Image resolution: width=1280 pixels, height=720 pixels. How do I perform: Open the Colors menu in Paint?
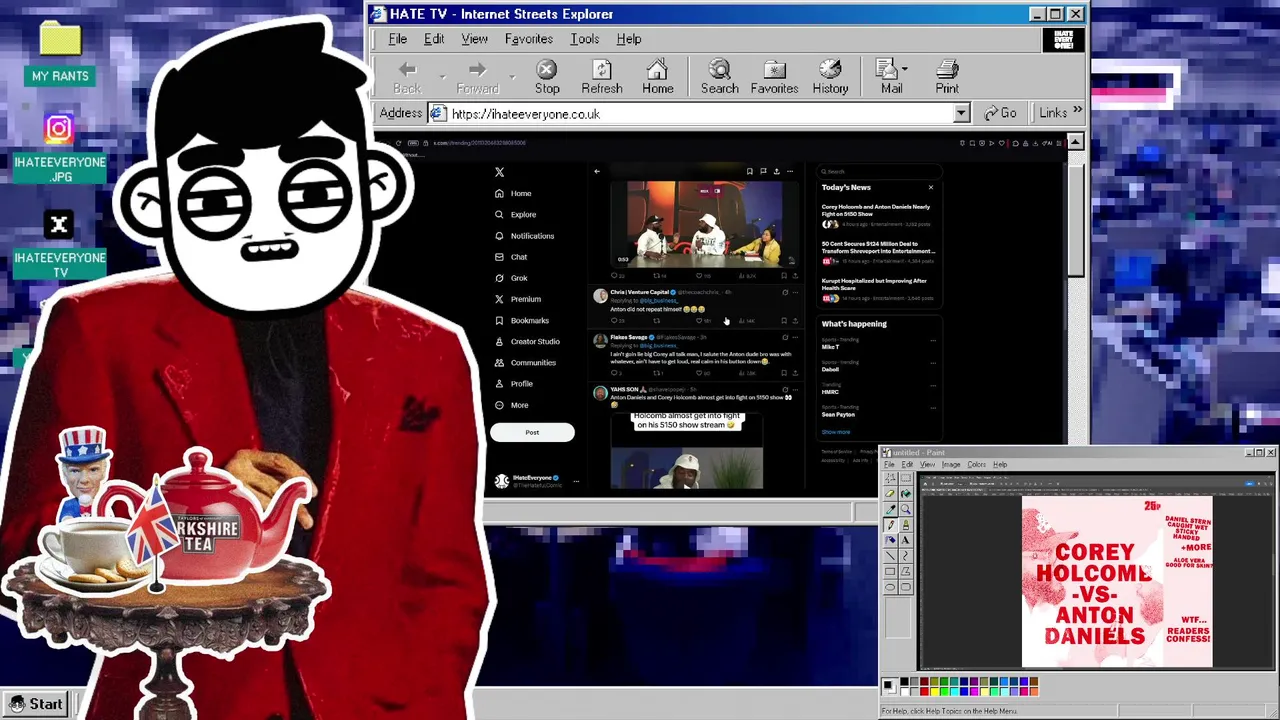977,464
